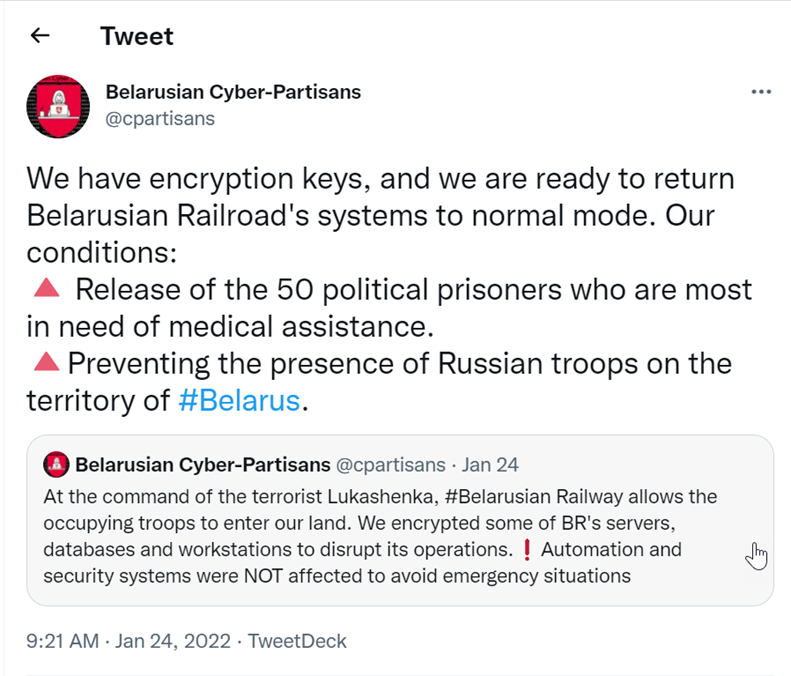Image resolution: width=791 pixels, height=676 pixels.
Task: Click the red triangle before "Preventing"
Action: coord(46,362)
